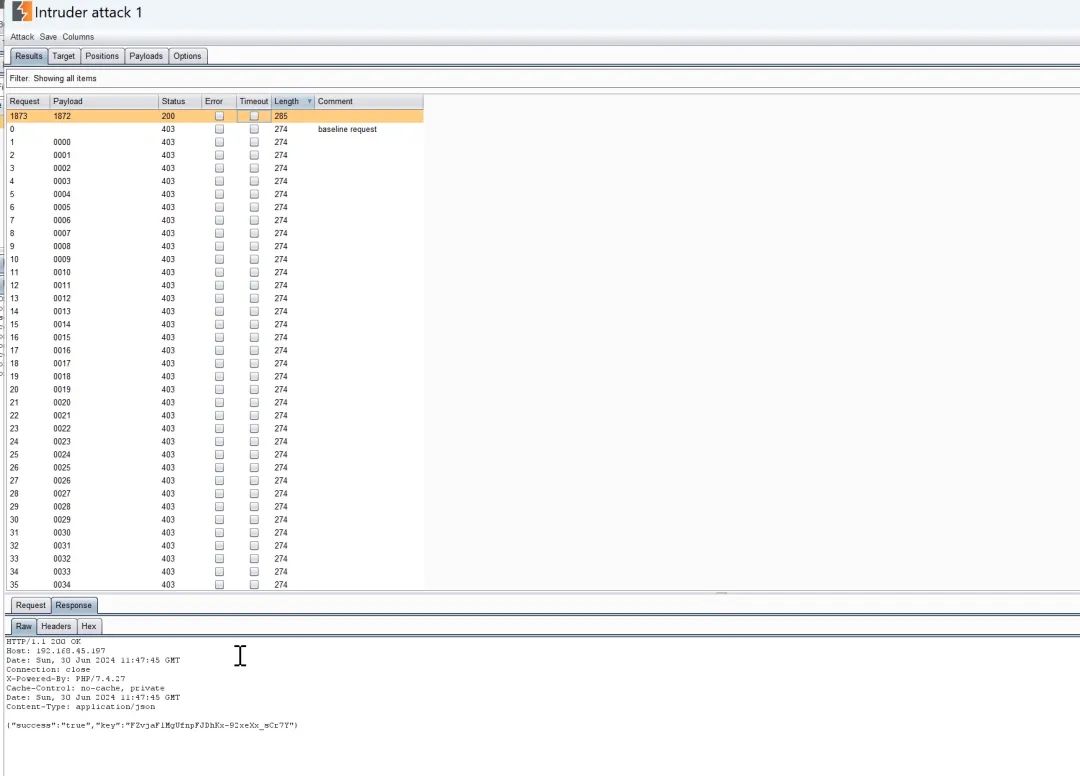Switch to the Positions tab
1080x776 pixels.
[x=102, y=56]
